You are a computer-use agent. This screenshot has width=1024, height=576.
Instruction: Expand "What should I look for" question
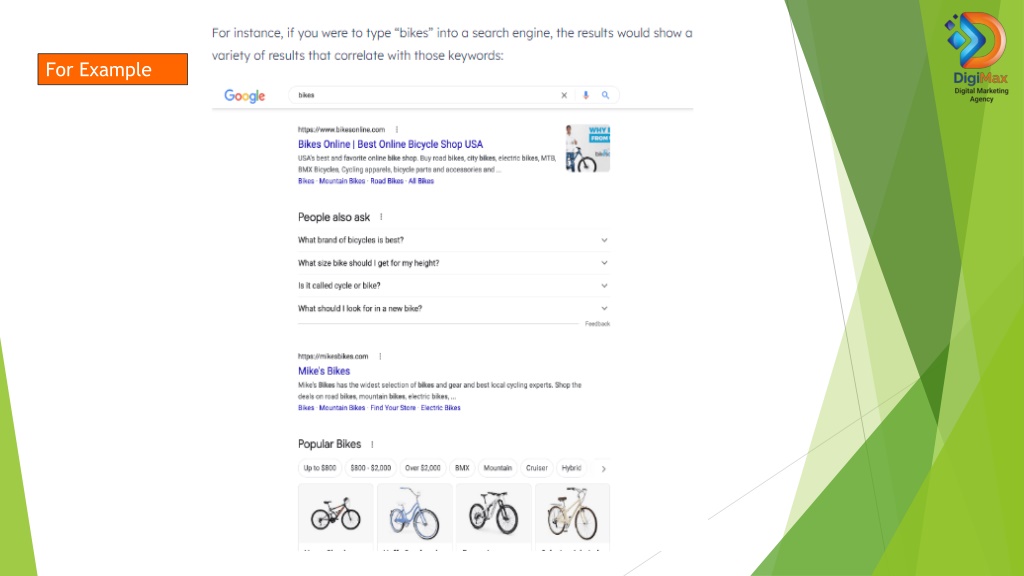pyautogui.click(x=453, y=308)
